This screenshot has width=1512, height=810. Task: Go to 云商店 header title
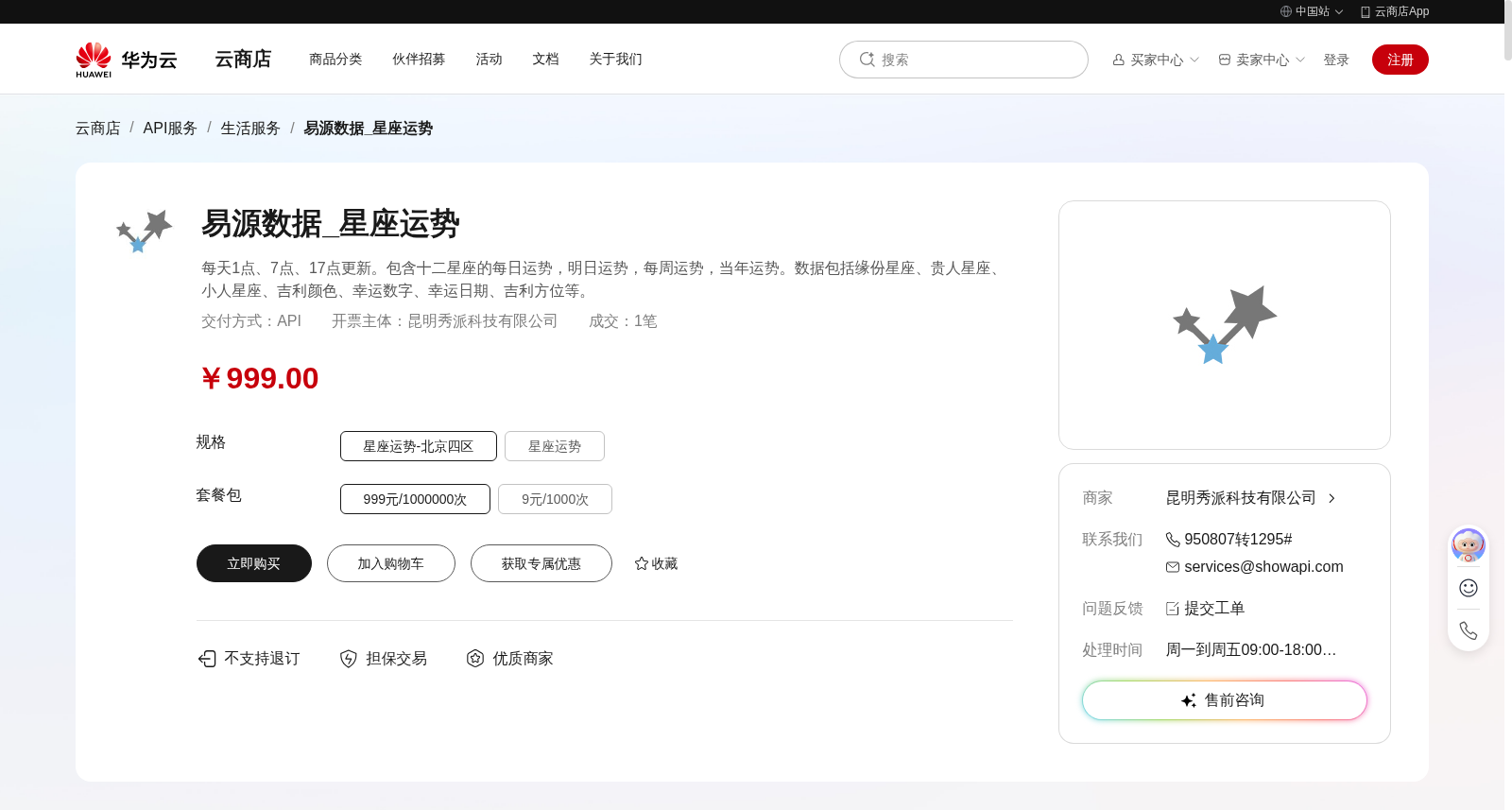coord(243,59)
